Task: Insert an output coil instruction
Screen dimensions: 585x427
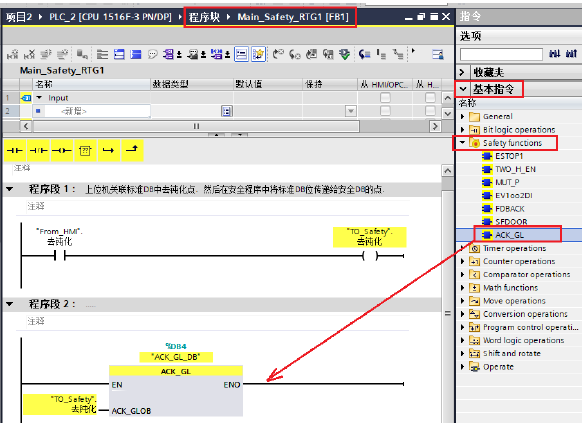Action: pos(62,151)
